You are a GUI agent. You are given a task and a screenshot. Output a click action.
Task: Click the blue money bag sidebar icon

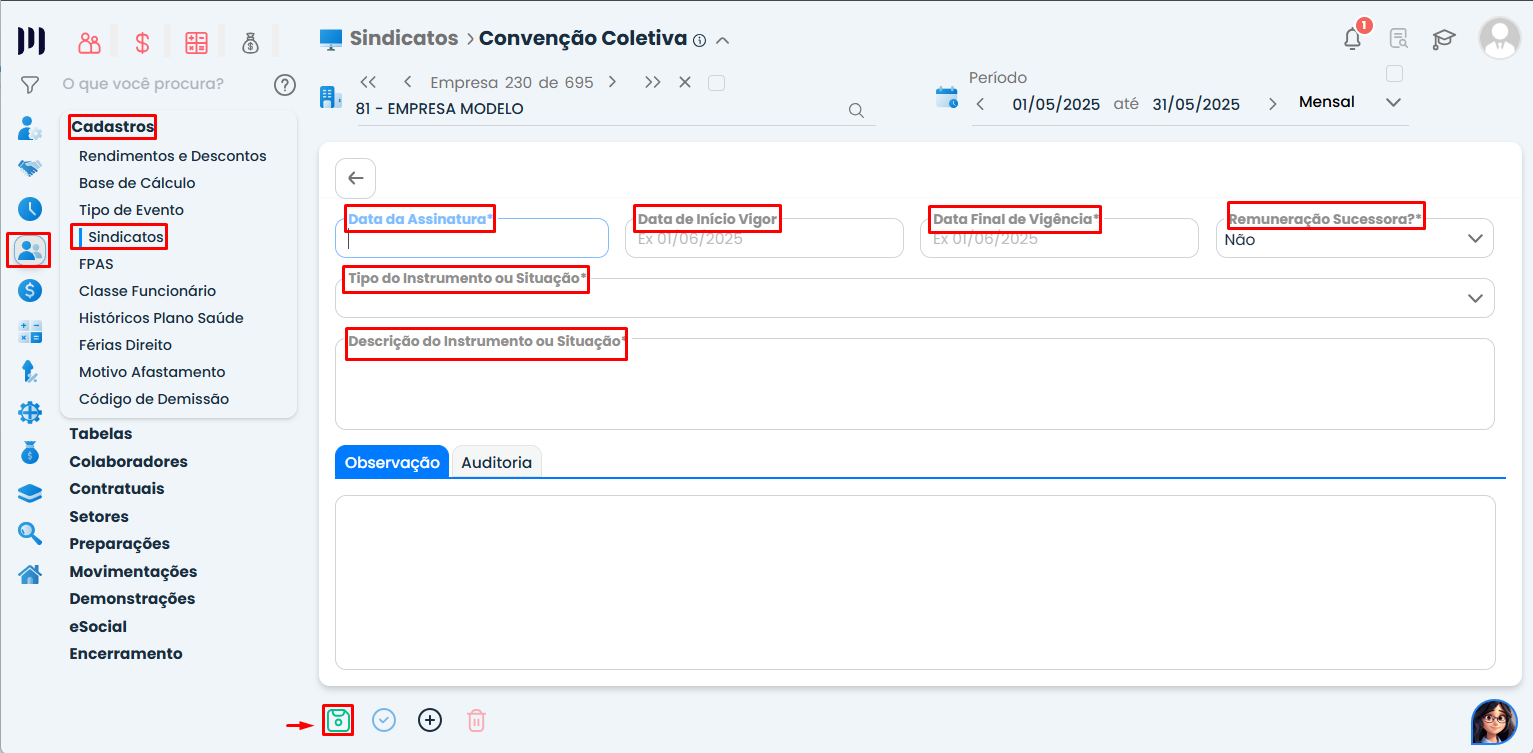(x=30, y=452)
